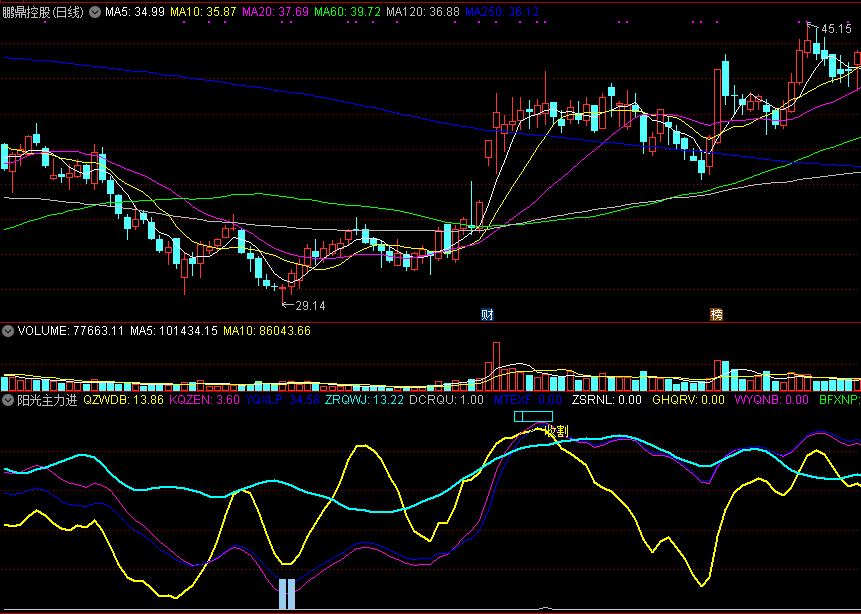Screen dimensions: 861x614
Task: Click the 阳光主力进 indicator name
Action: [47, 400]
